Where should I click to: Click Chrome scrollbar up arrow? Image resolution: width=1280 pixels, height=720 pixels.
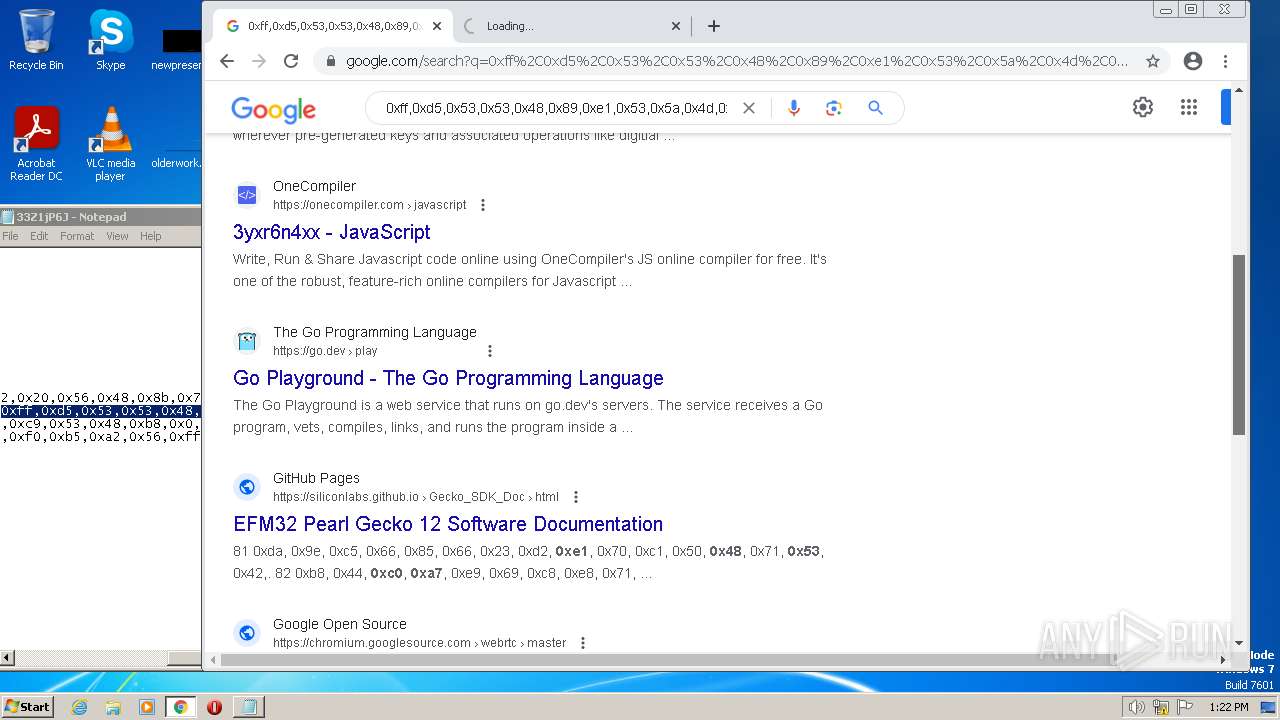(x=1239, y=90)
